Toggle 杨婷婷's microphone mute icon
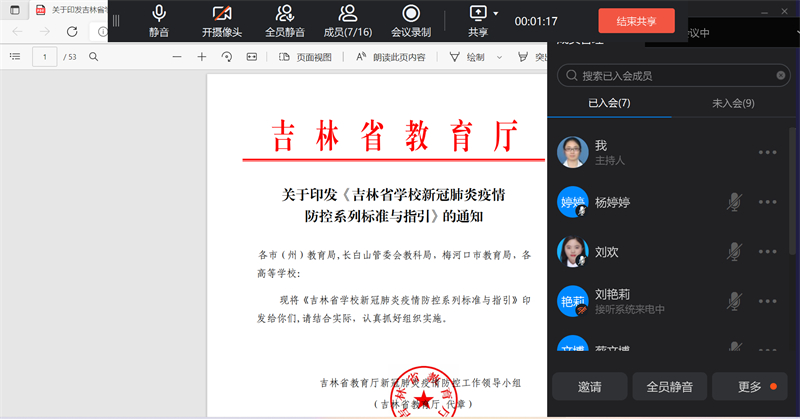The width and height of the screenshot is (800, 419). click(x=734, y=202)
